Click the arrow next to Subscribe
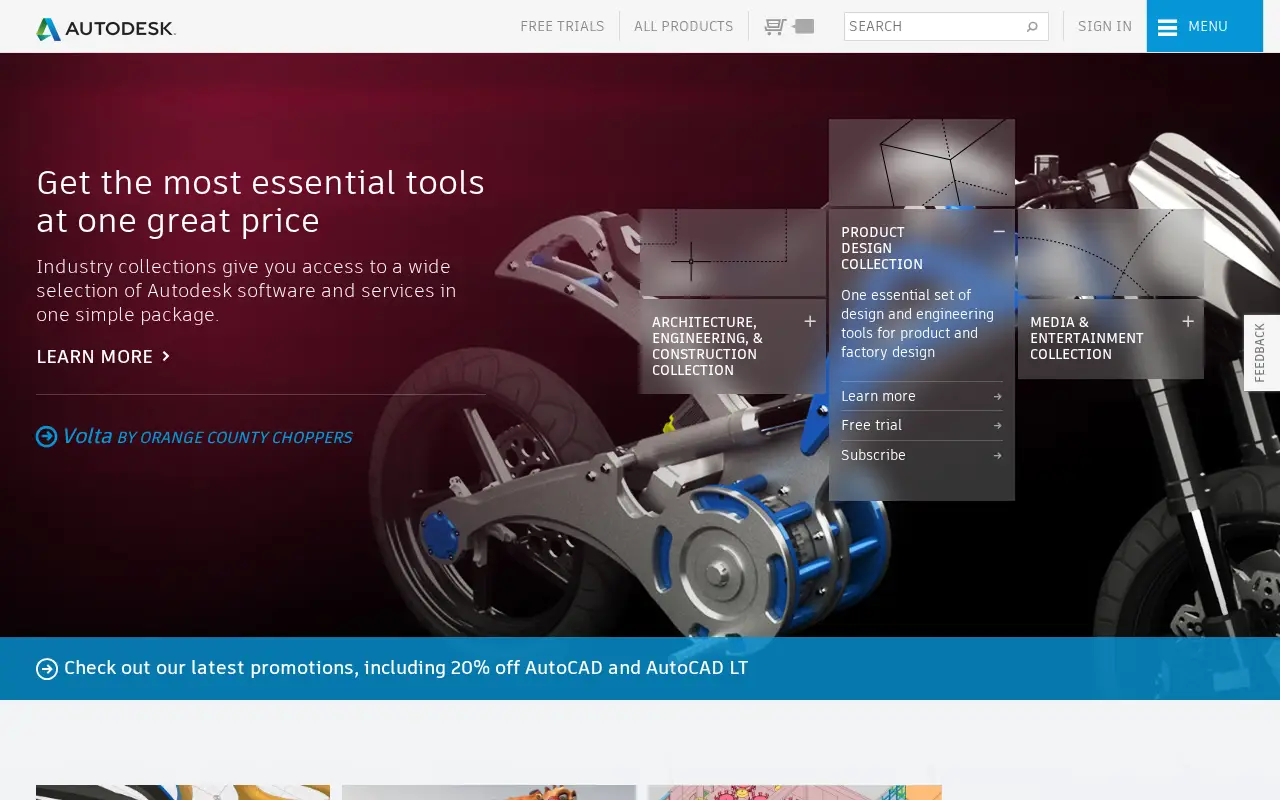This screenshot has width=1280, height=800. click(997, 456)
